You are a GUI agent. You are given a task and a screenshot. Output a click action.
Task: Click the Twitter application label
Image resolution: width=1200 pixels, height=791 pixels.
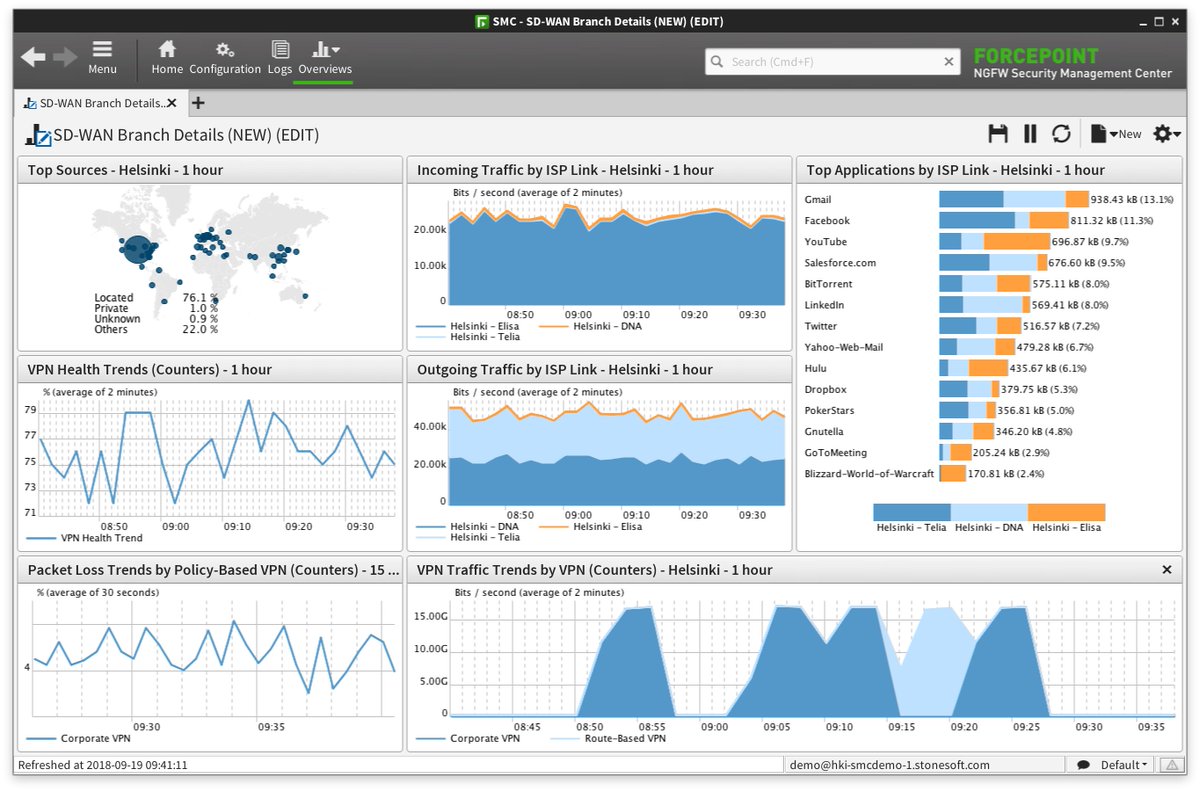pos(821,326)
